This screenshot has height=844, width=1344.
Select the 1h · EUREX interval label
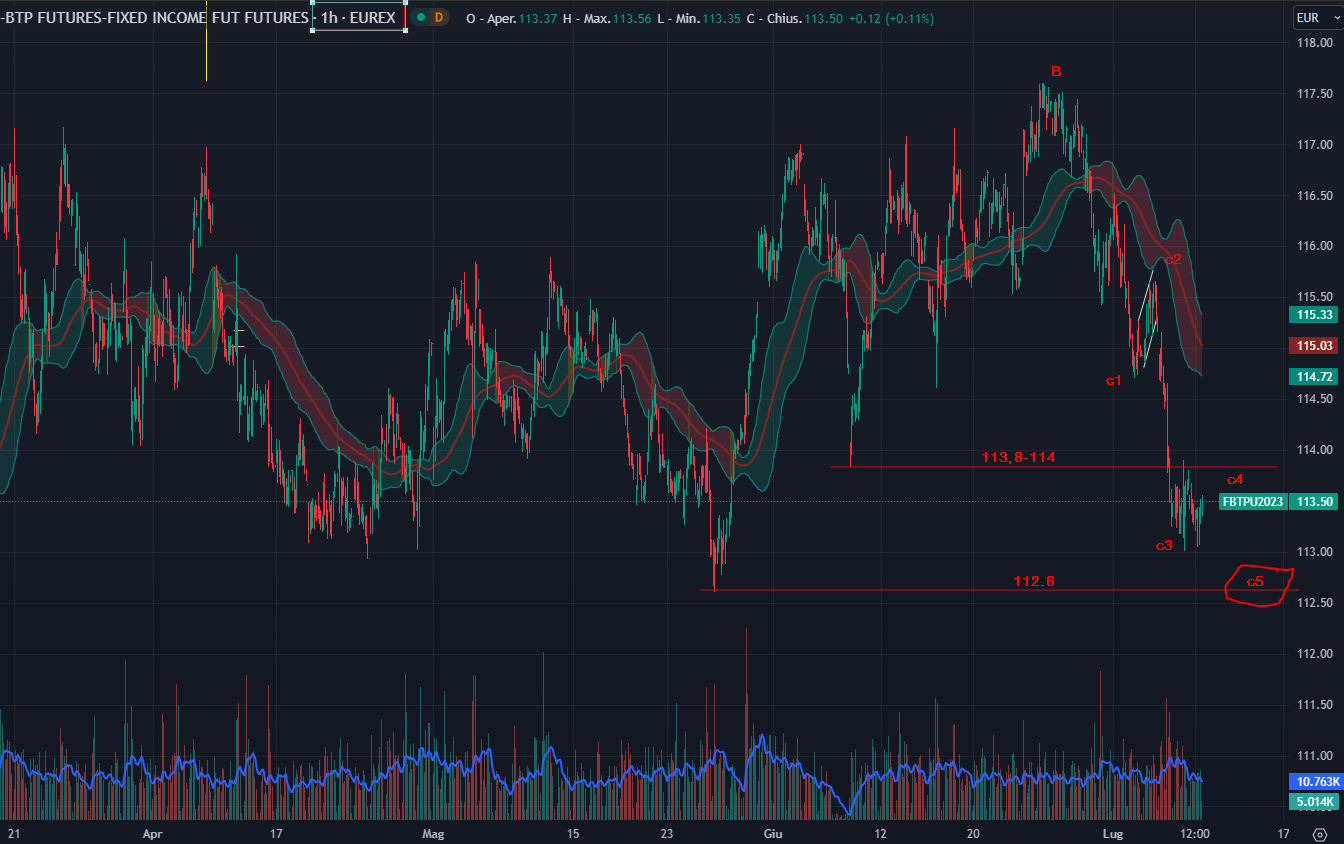coord(358,18)
